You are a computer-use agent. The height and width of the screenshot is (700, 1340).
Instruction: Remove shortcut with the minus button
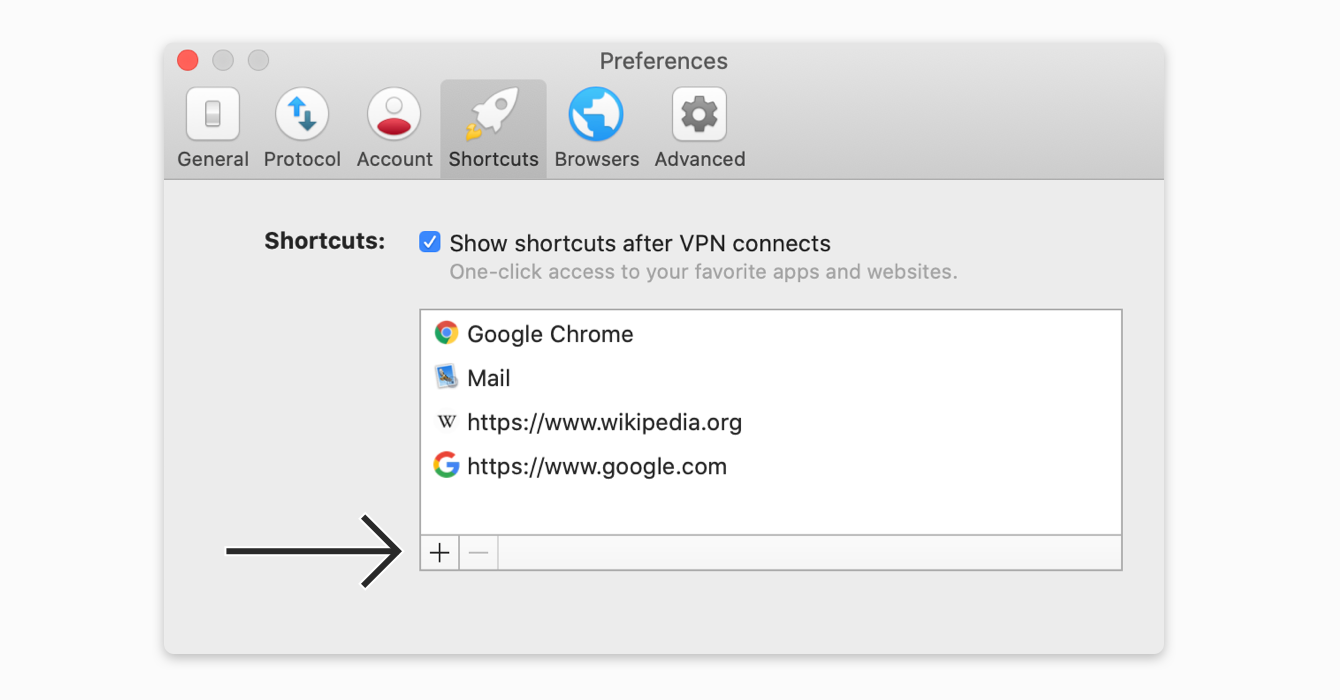pyautogui.click(x=479, y=552)
